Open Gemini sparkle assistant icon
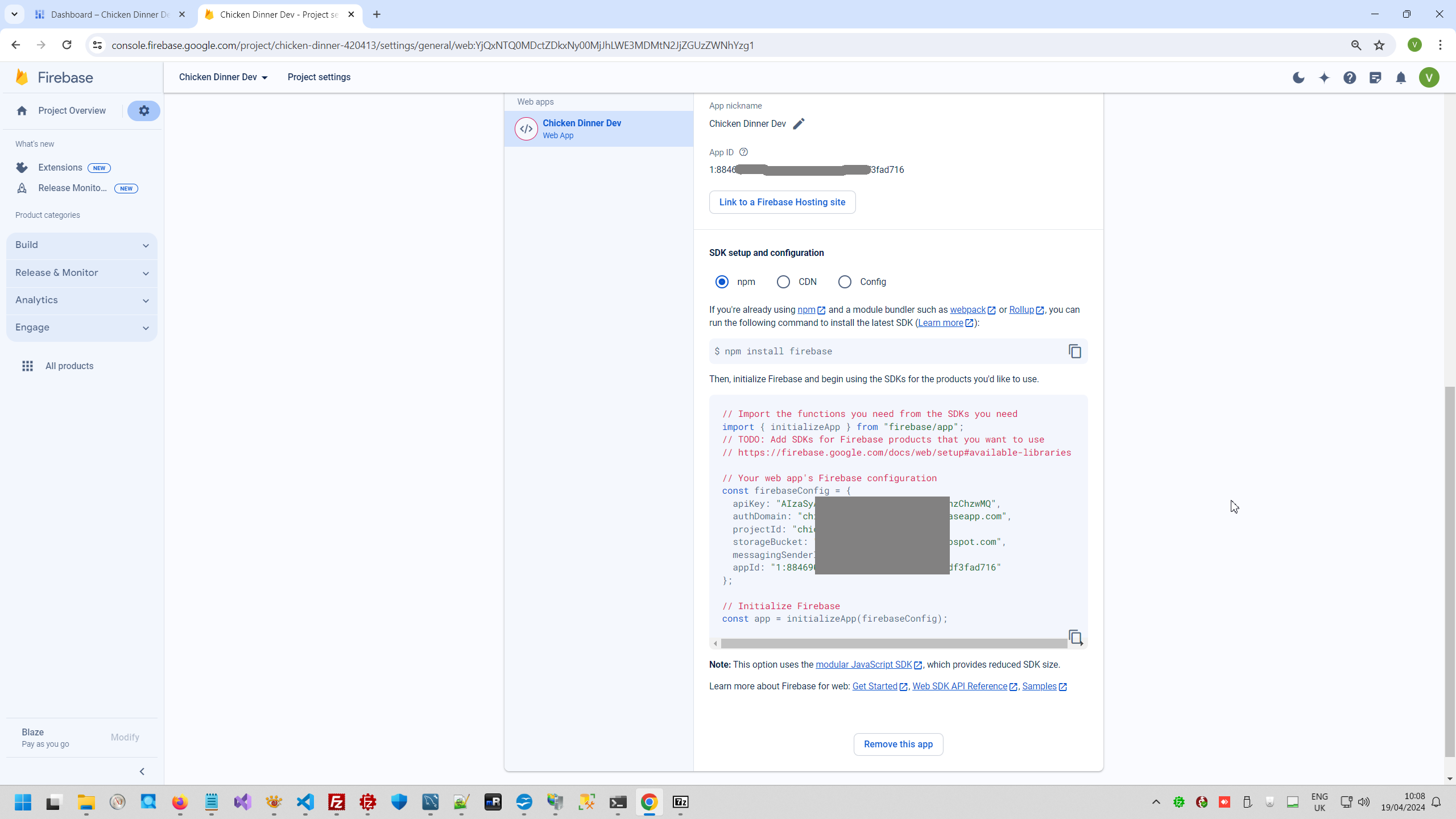The height and width of the screenshot is (819, 1456). [1324, 78]
